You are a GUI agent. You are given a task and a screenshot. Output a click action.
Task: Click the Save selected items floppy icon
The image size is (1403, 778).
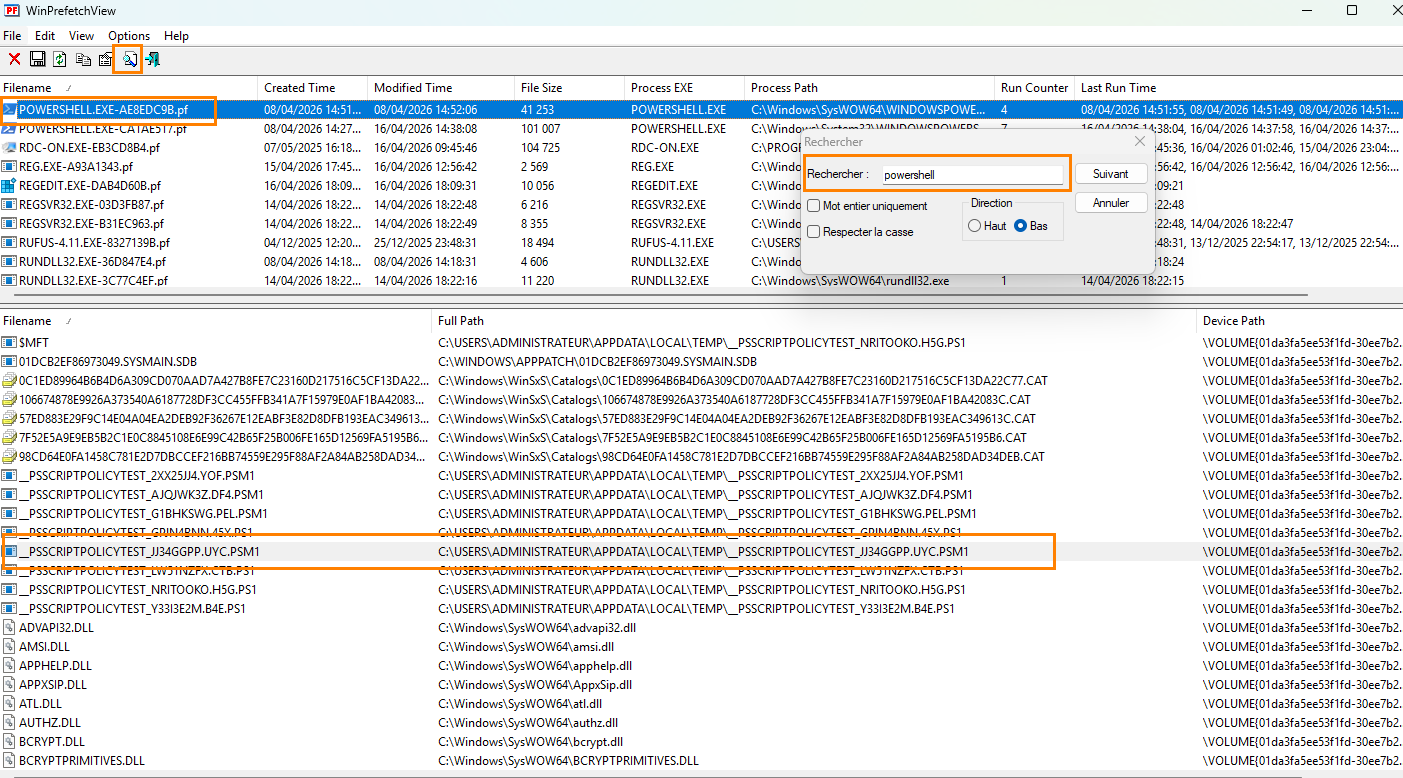click(38, 60)
